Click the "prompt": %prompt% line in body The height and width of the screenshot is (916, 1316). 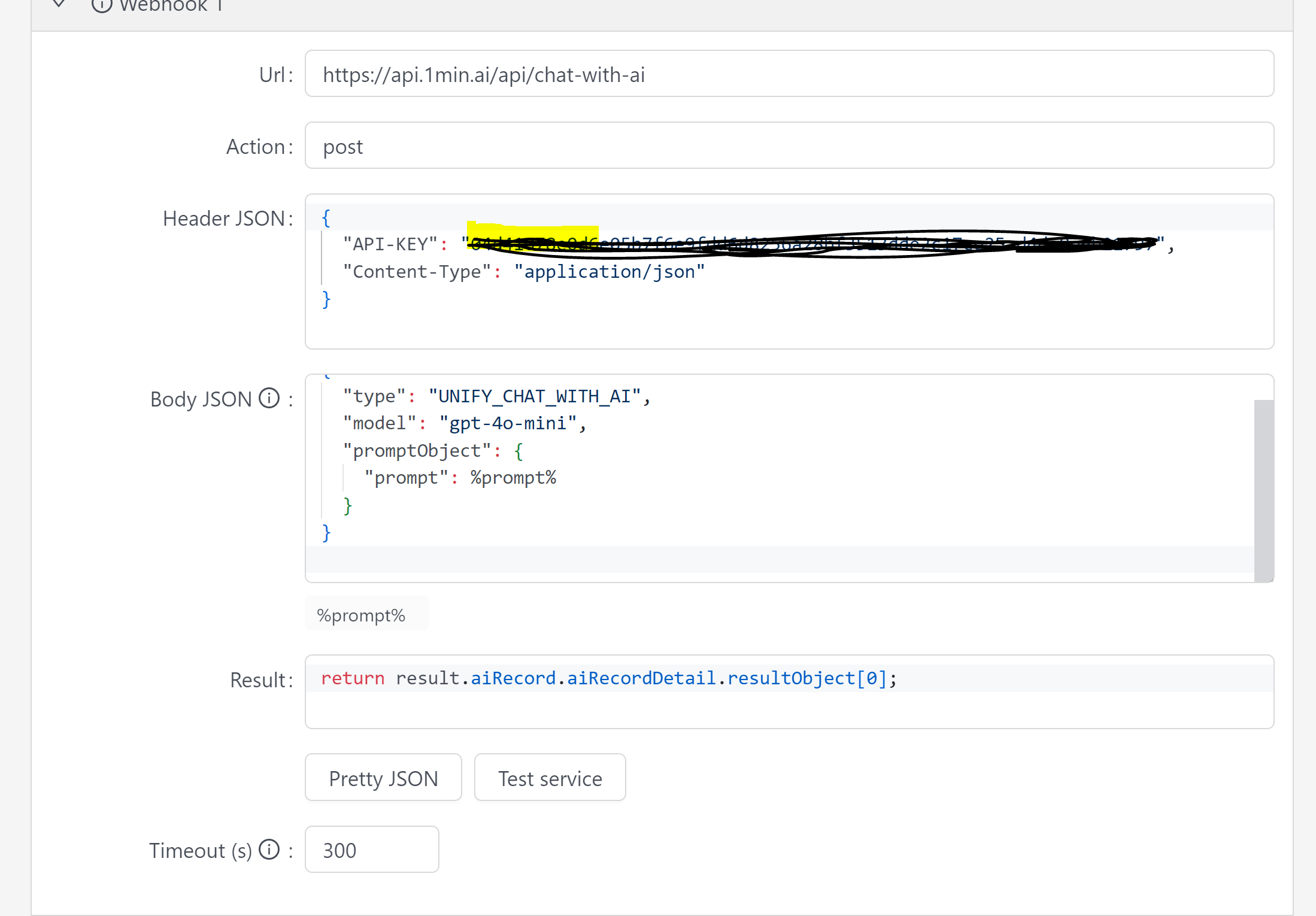tap(460, 478)
